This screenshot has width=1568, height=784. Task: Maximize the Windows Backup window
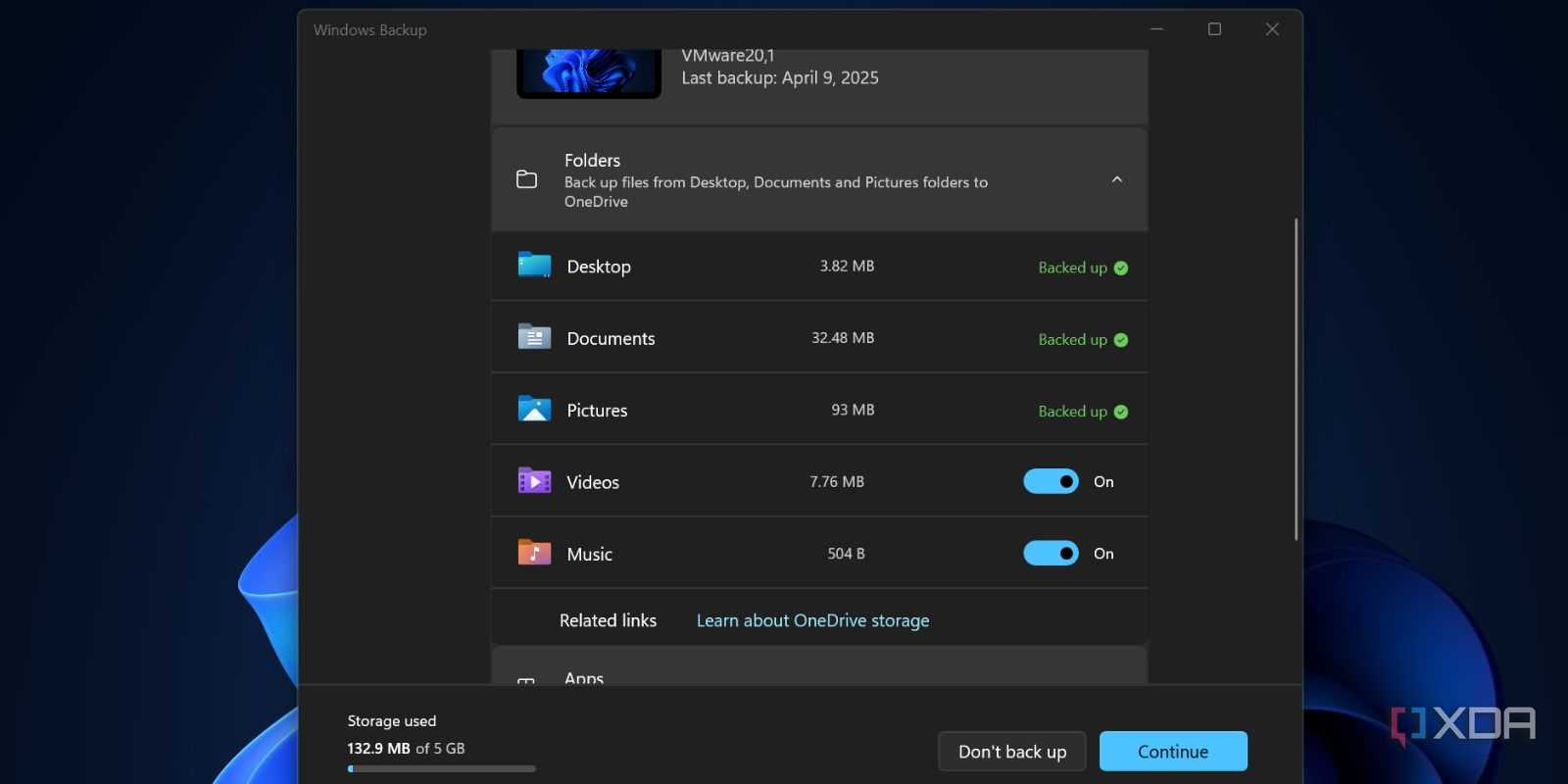[x=1214, y=29]
